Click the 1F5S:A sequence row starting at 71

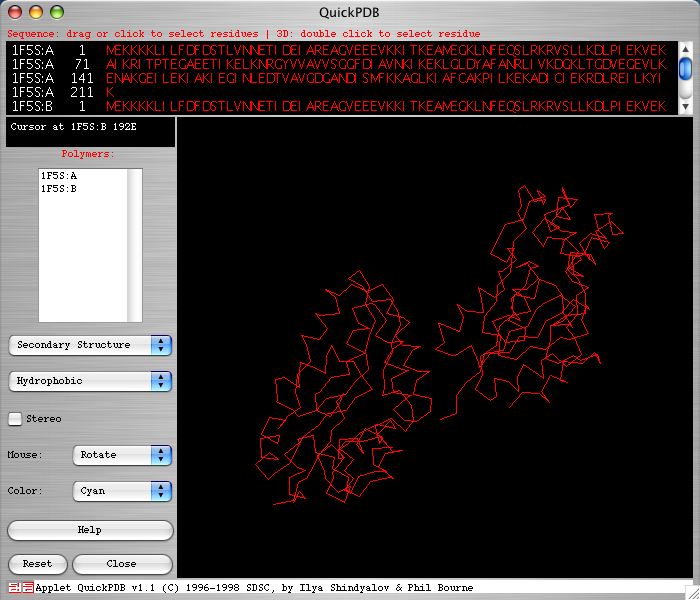click(x=339, y=64)
